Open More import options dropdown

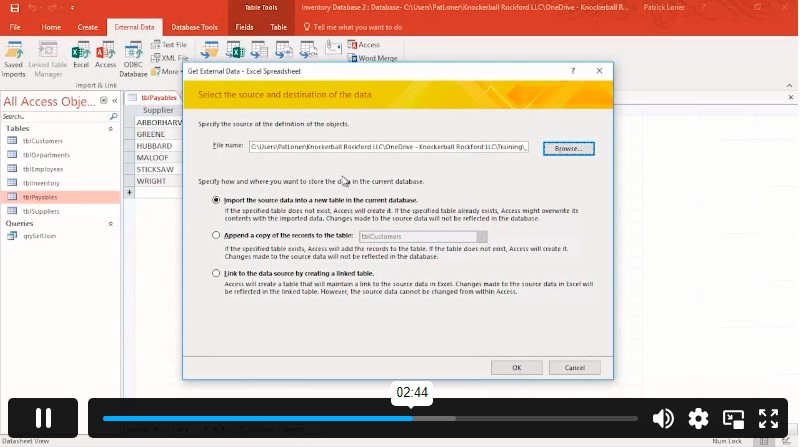pyautogui.click(x=166, y=71)
